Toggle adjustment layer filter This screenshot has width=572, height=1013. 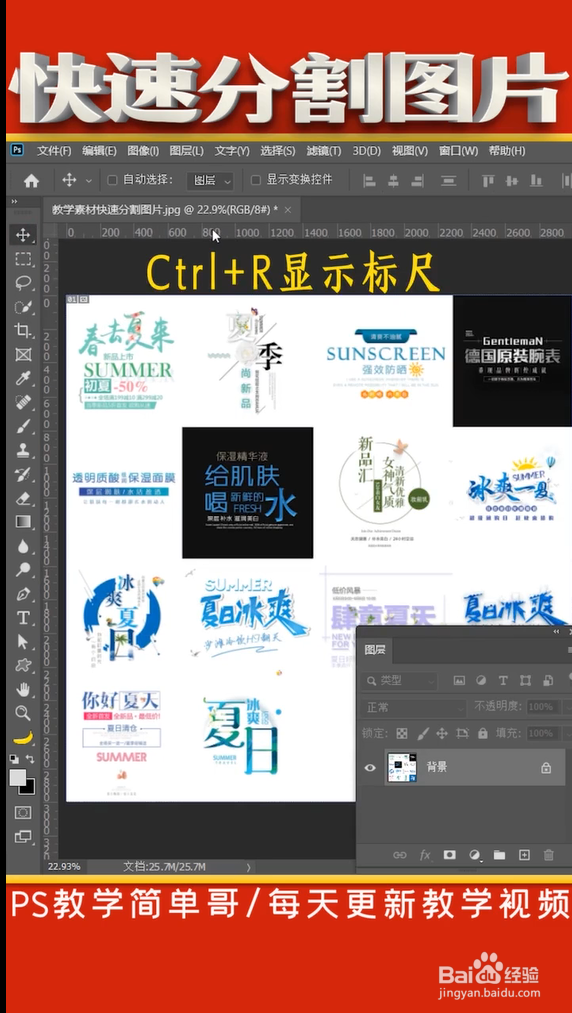tap(481, 680)
